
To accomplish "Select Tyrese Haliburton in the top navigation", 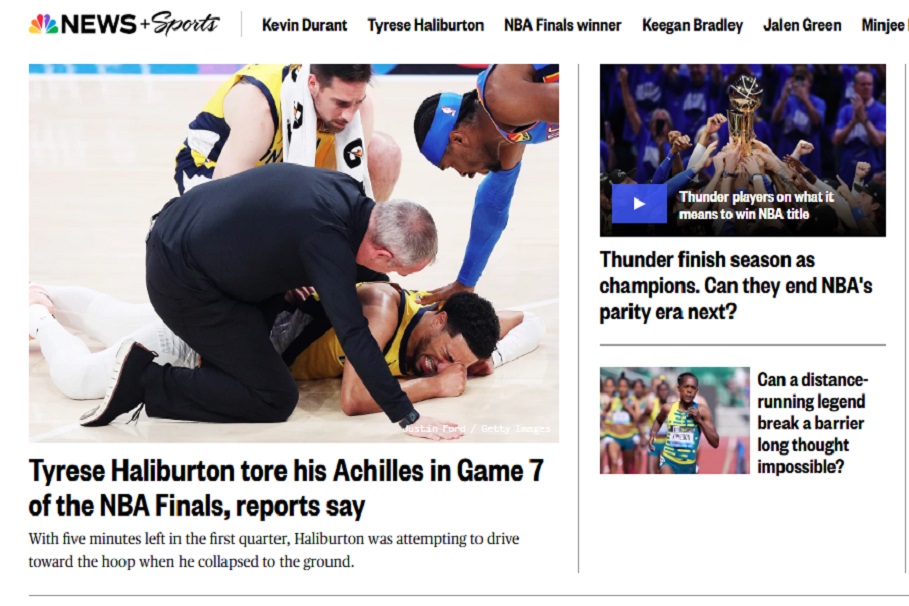I will [x=426, y=26].
